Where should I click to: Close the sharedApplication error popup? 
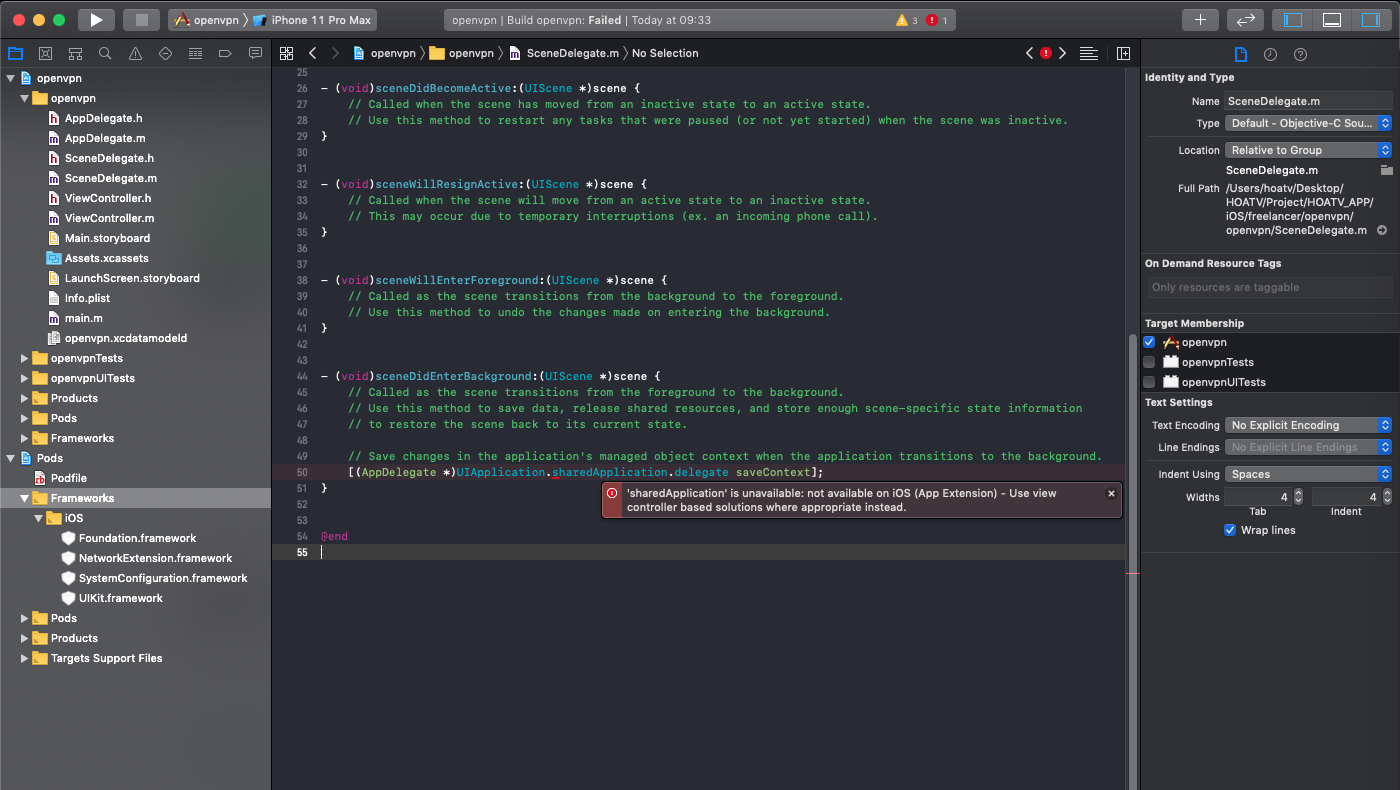coord(1111,493)
